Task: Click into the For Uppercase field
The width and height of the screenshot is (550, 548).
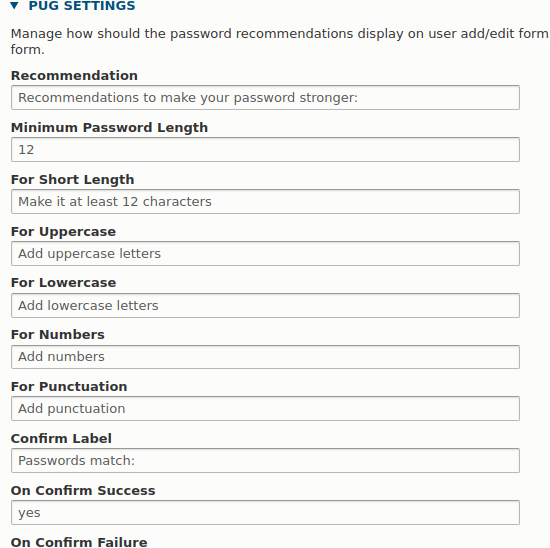Action: [x=265, y=253]
